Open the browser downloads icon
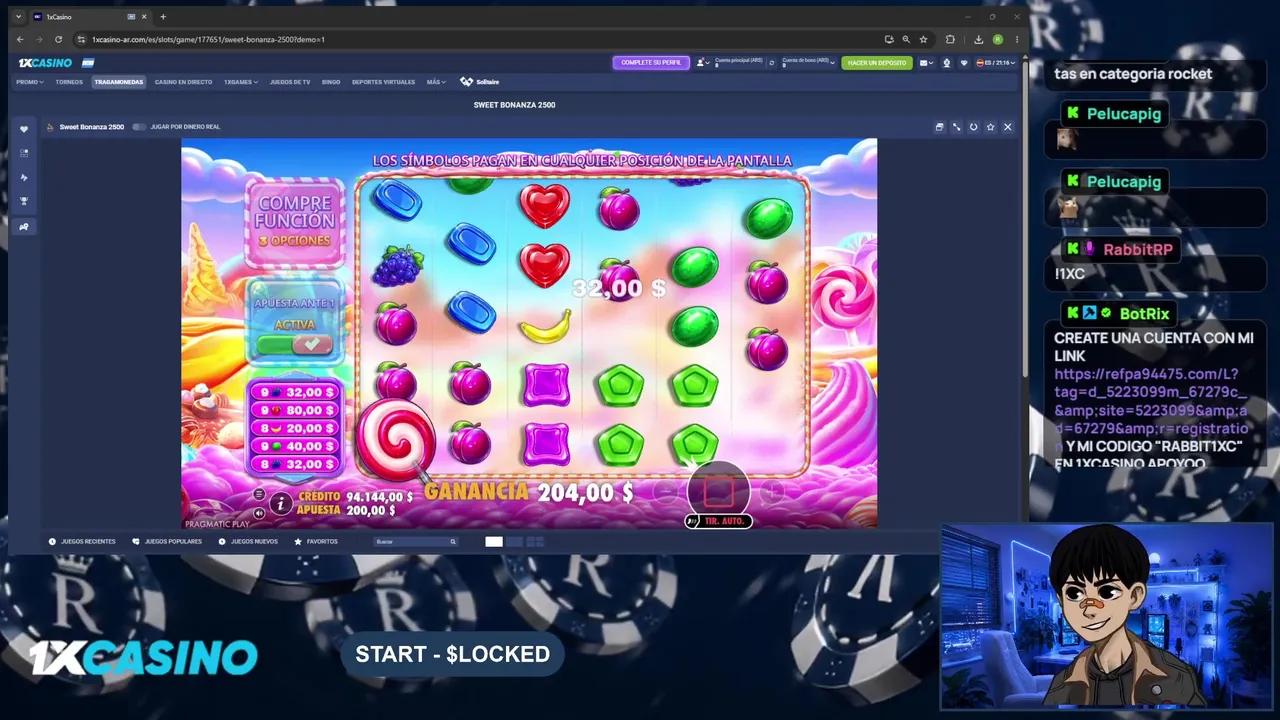 point(978,39)
